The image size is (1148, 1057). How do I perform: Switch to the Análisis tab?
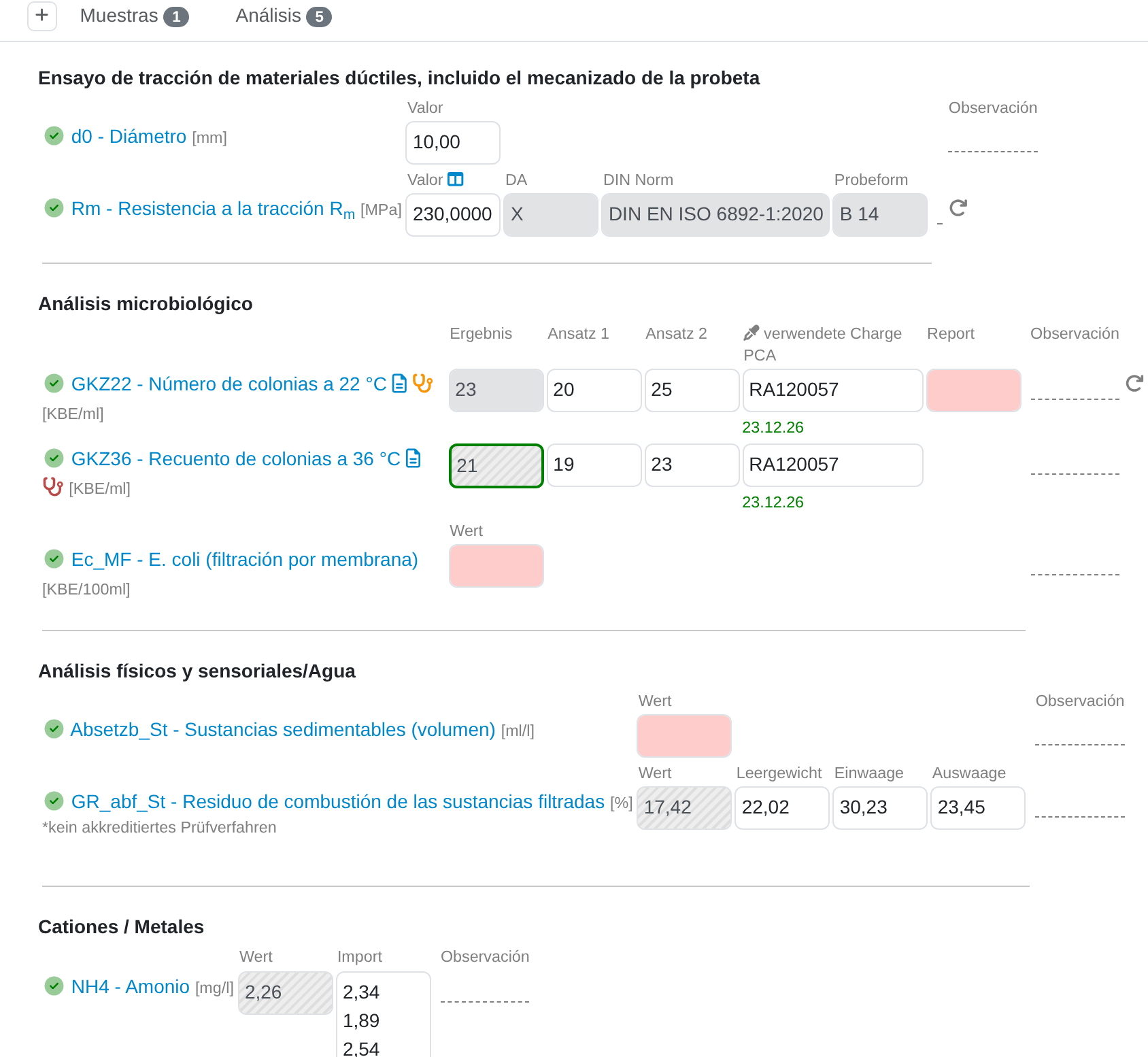[284, 16]
